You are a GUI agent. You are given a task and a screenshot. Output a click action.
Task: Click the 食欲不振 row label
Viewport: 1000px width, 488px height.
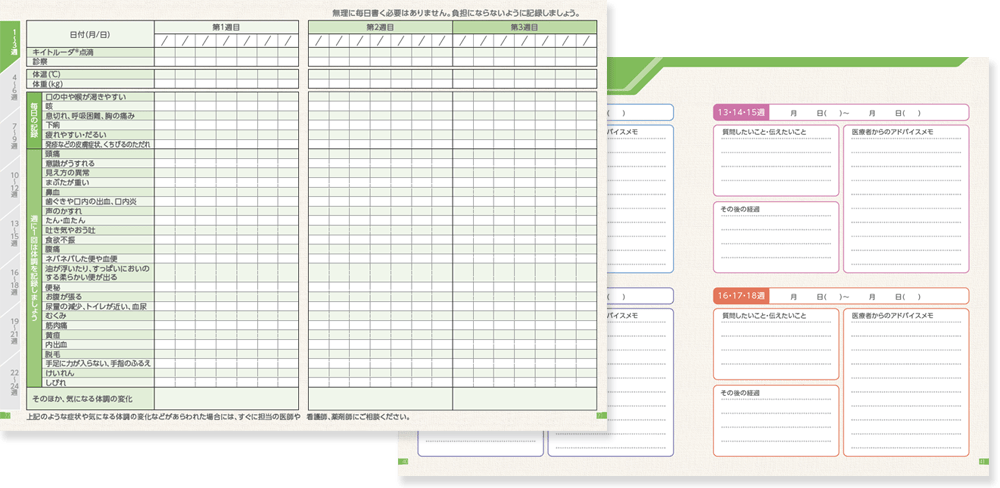tap(98, 239)
